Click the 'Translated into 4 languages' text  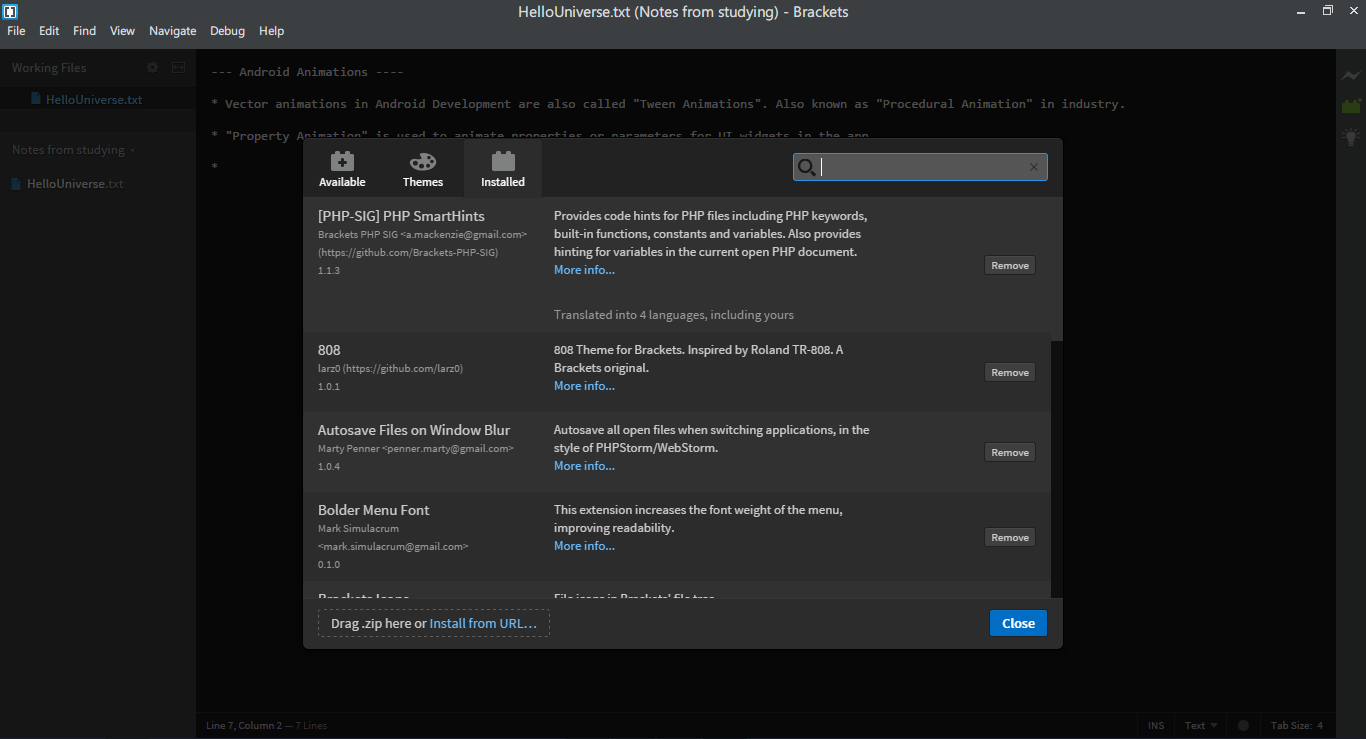click(674, 315)
